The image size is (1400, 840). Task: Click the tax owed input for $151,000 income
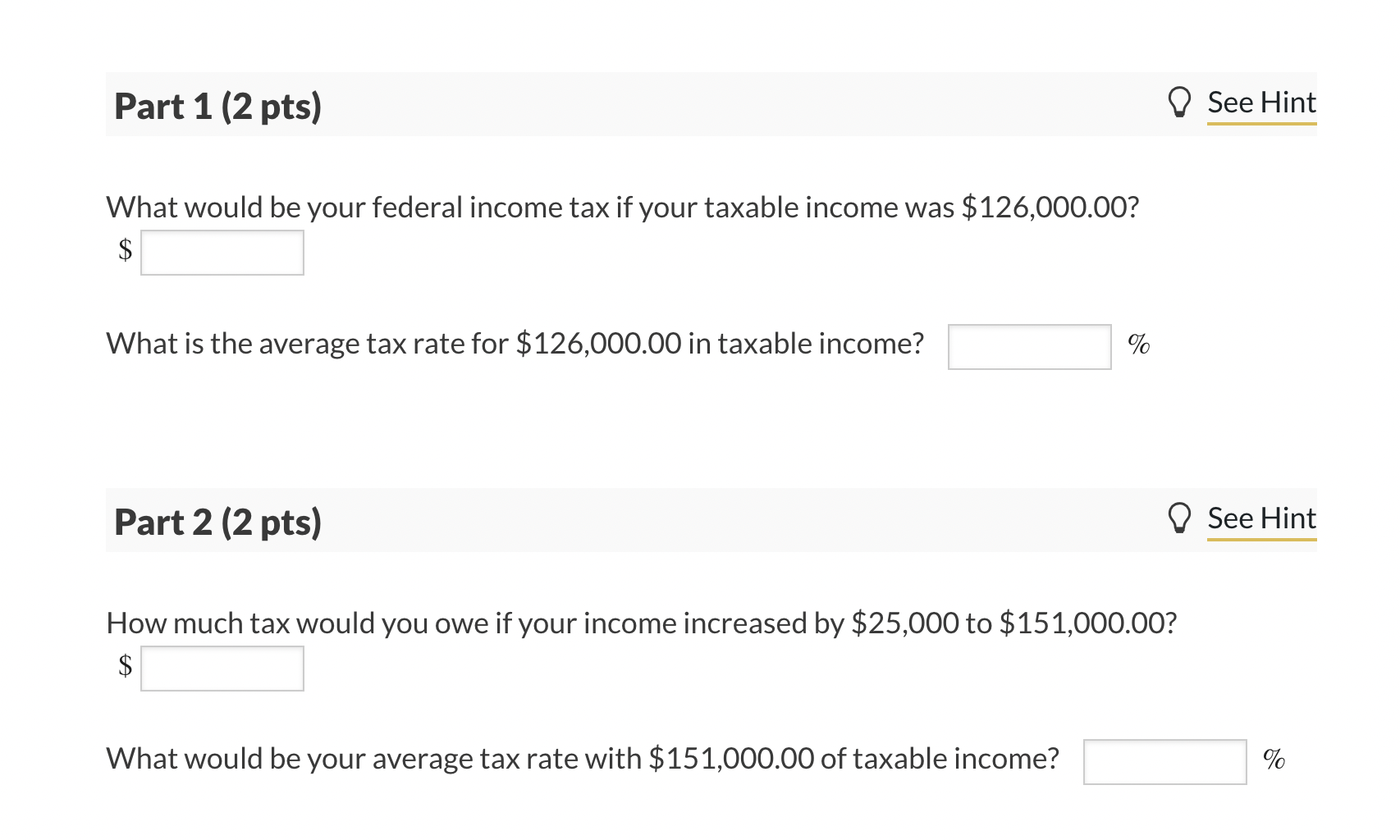point(222,668)
